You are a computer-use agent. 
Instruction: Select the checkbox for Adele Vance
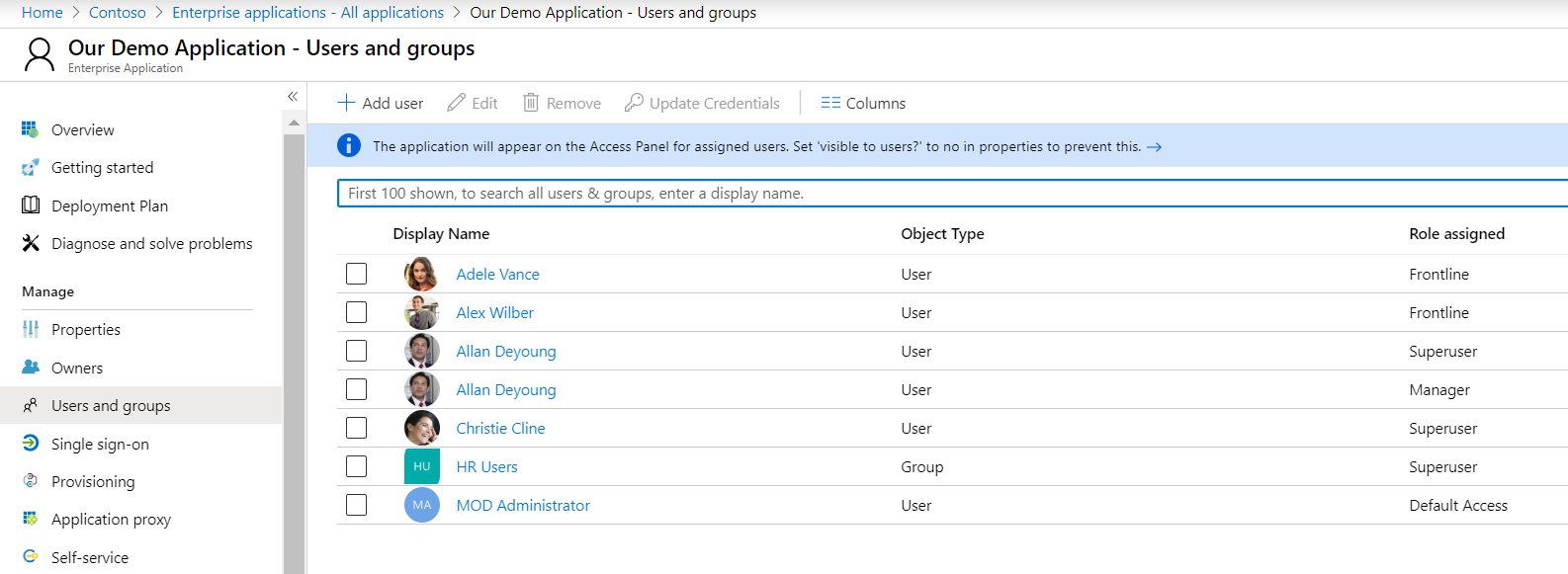tap(357, 274)
